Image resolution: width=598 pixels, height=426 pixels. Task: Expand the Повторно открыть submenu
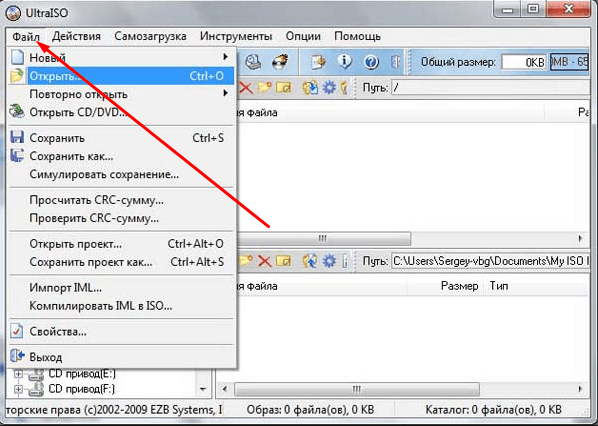coord(225,93)
